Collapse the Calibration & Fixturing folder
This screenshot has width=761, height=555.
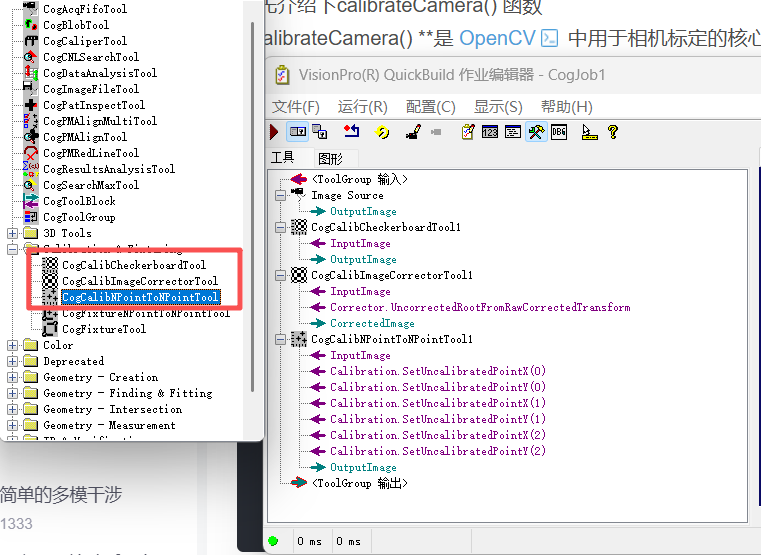click(x=13, y=249)
